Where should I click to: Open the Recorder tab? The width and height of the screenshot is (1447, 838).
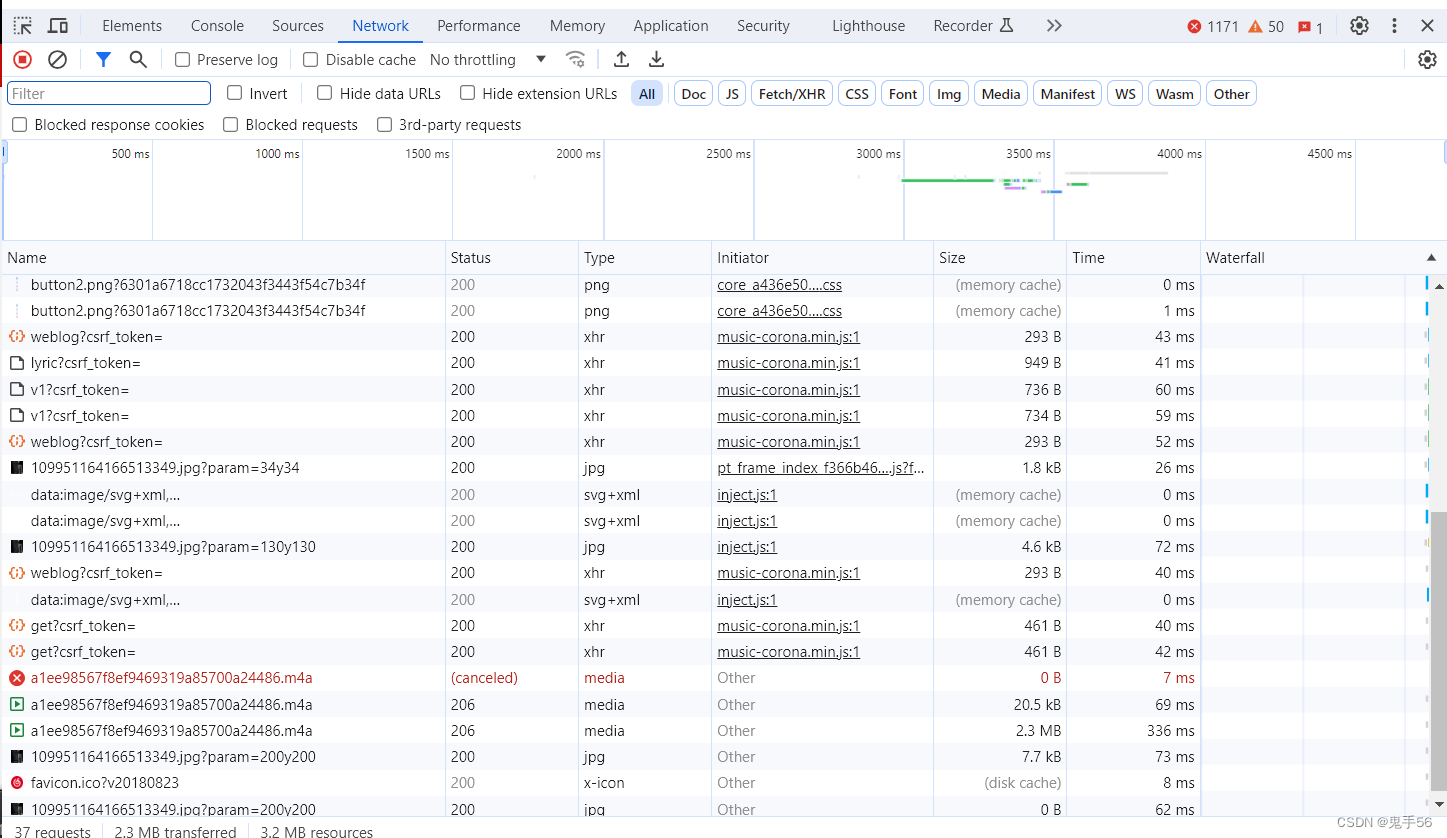tap(973, 26)
